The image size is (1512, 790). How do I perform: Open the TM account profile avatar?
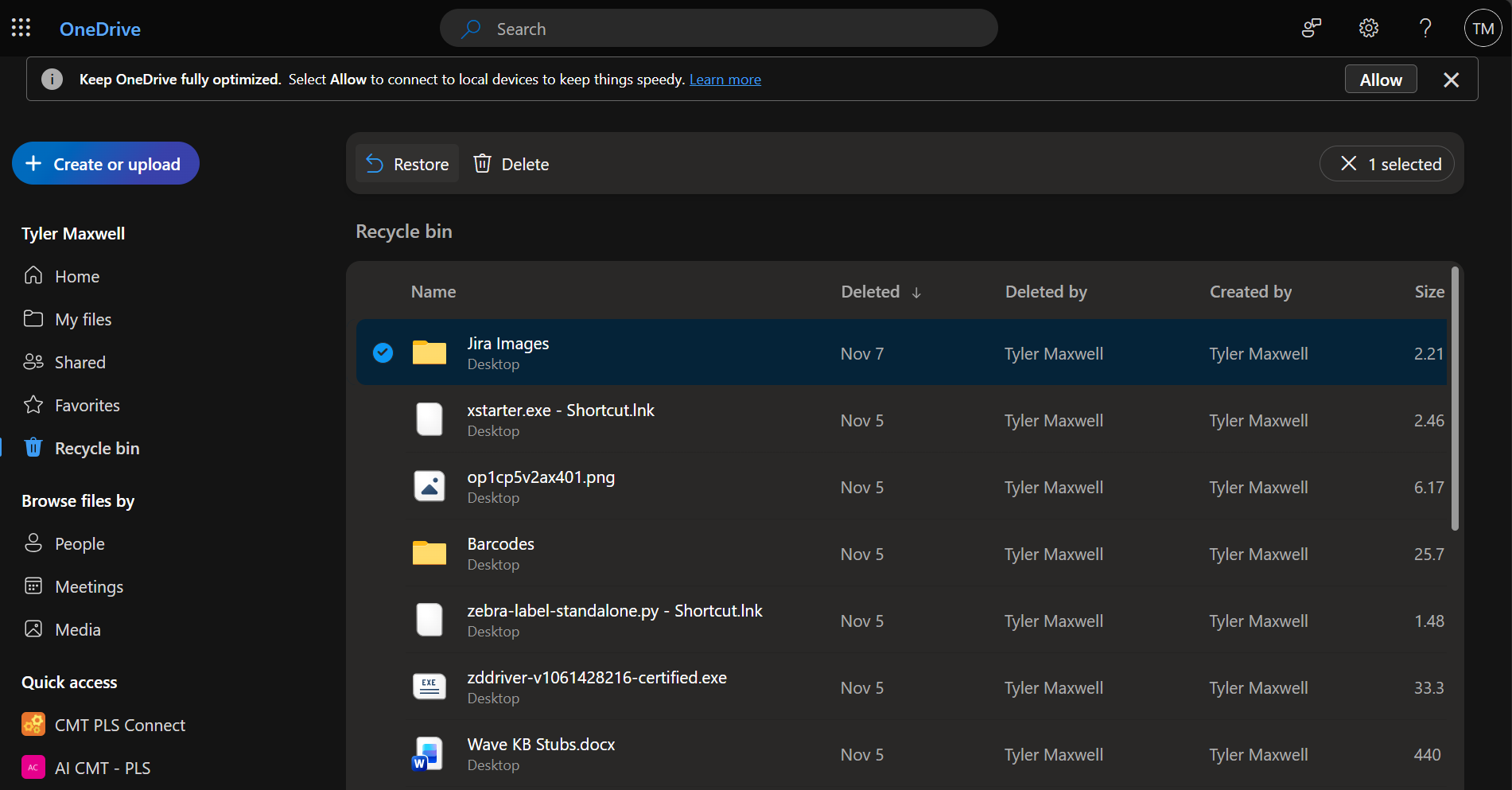(x=1483, y=29)
